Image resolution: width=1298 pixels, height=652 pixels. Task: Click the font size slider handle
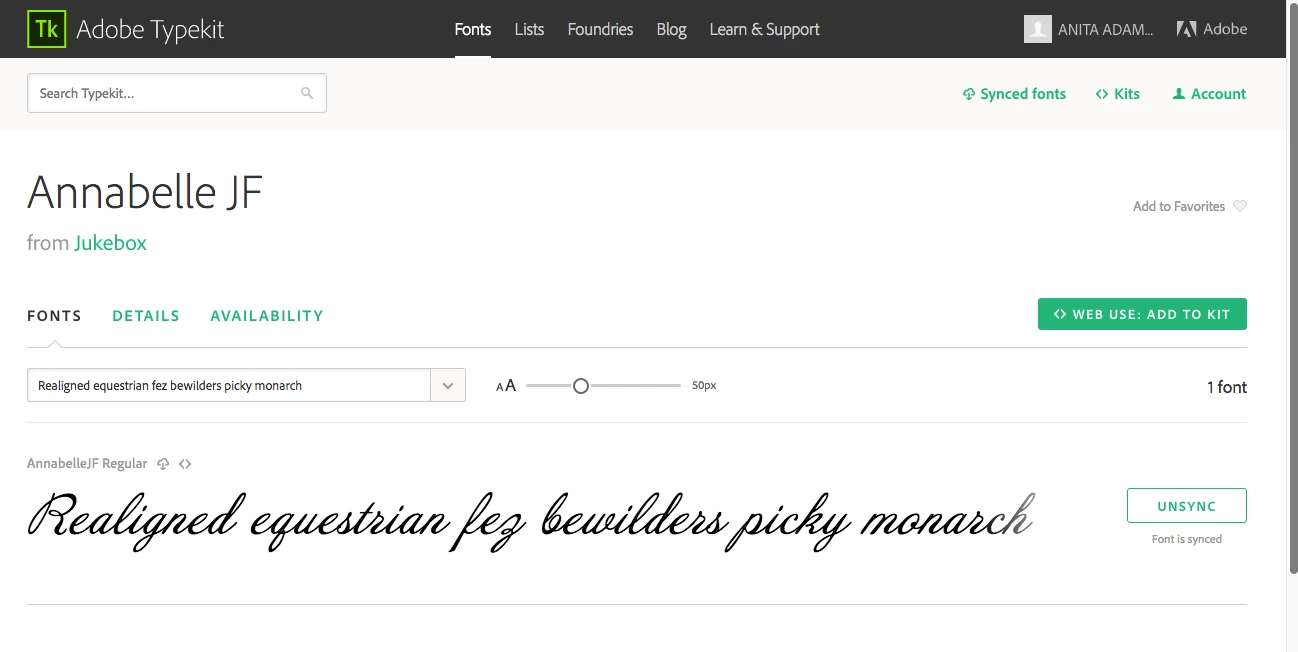coord(581,385)
